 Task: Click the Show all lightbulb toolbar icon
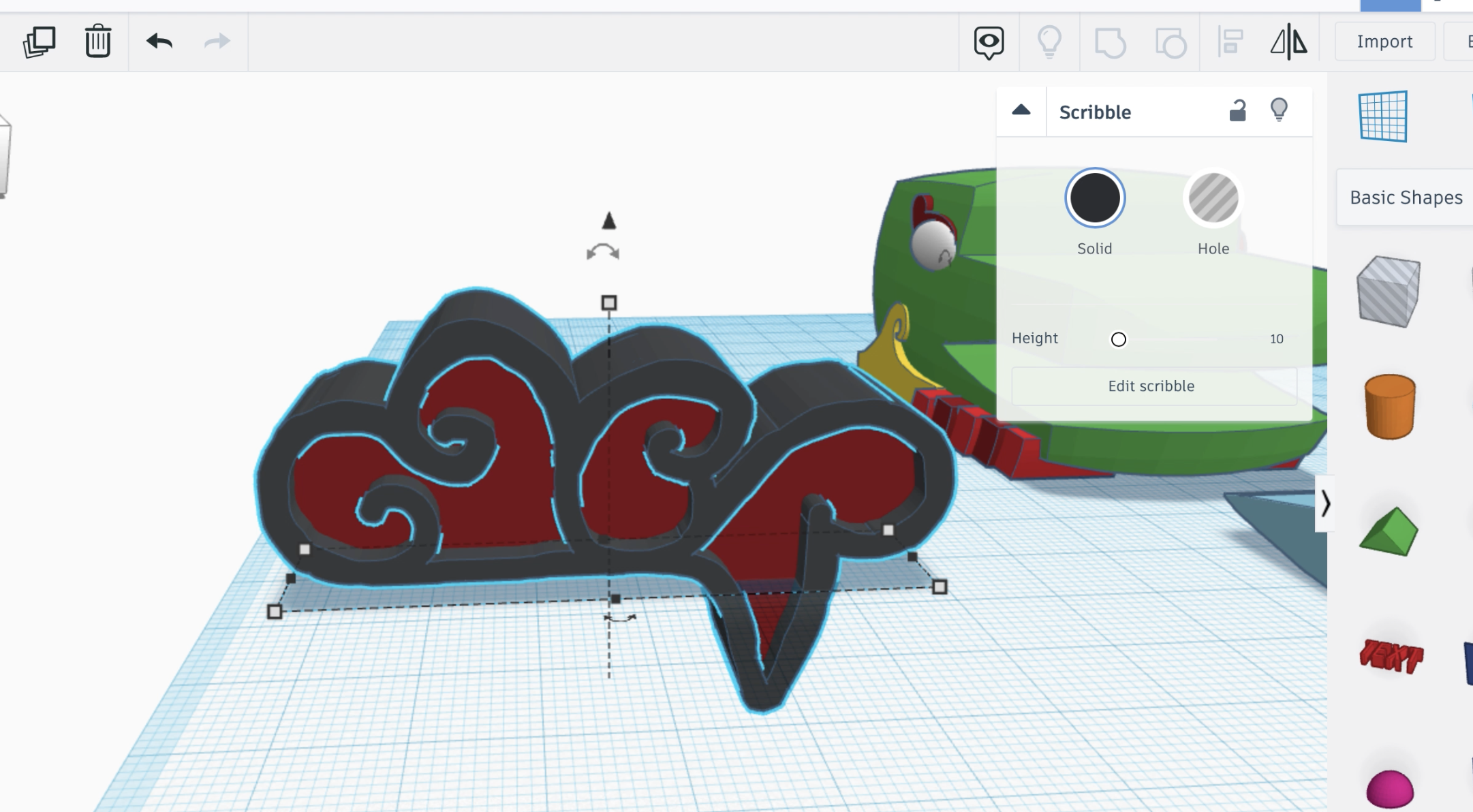click(x=1049, y=42)
